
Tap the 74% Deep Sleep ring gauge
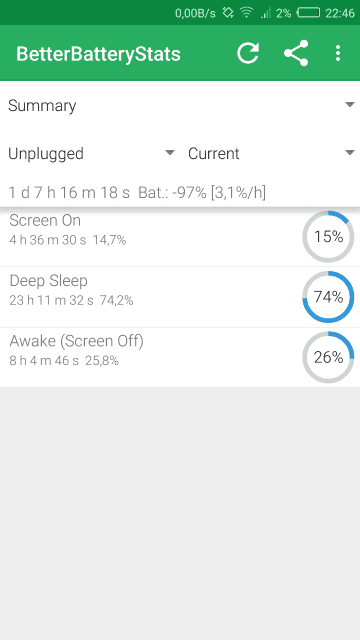point(328,297)
